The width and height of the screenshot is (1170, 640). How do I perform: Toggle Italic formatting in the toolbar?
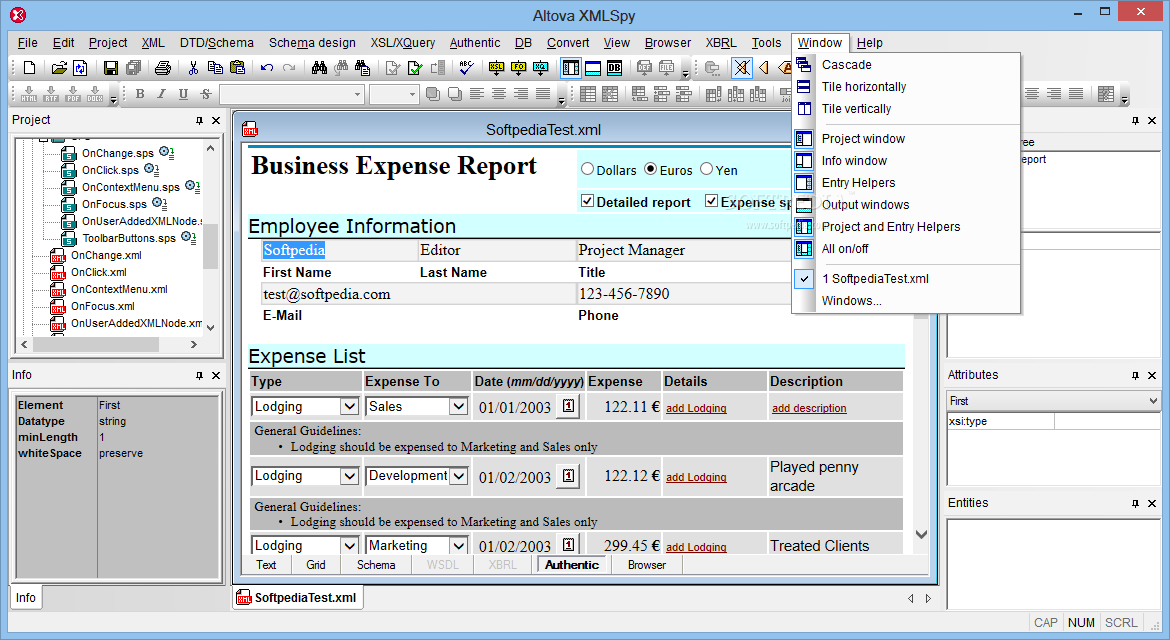[161, 94]
